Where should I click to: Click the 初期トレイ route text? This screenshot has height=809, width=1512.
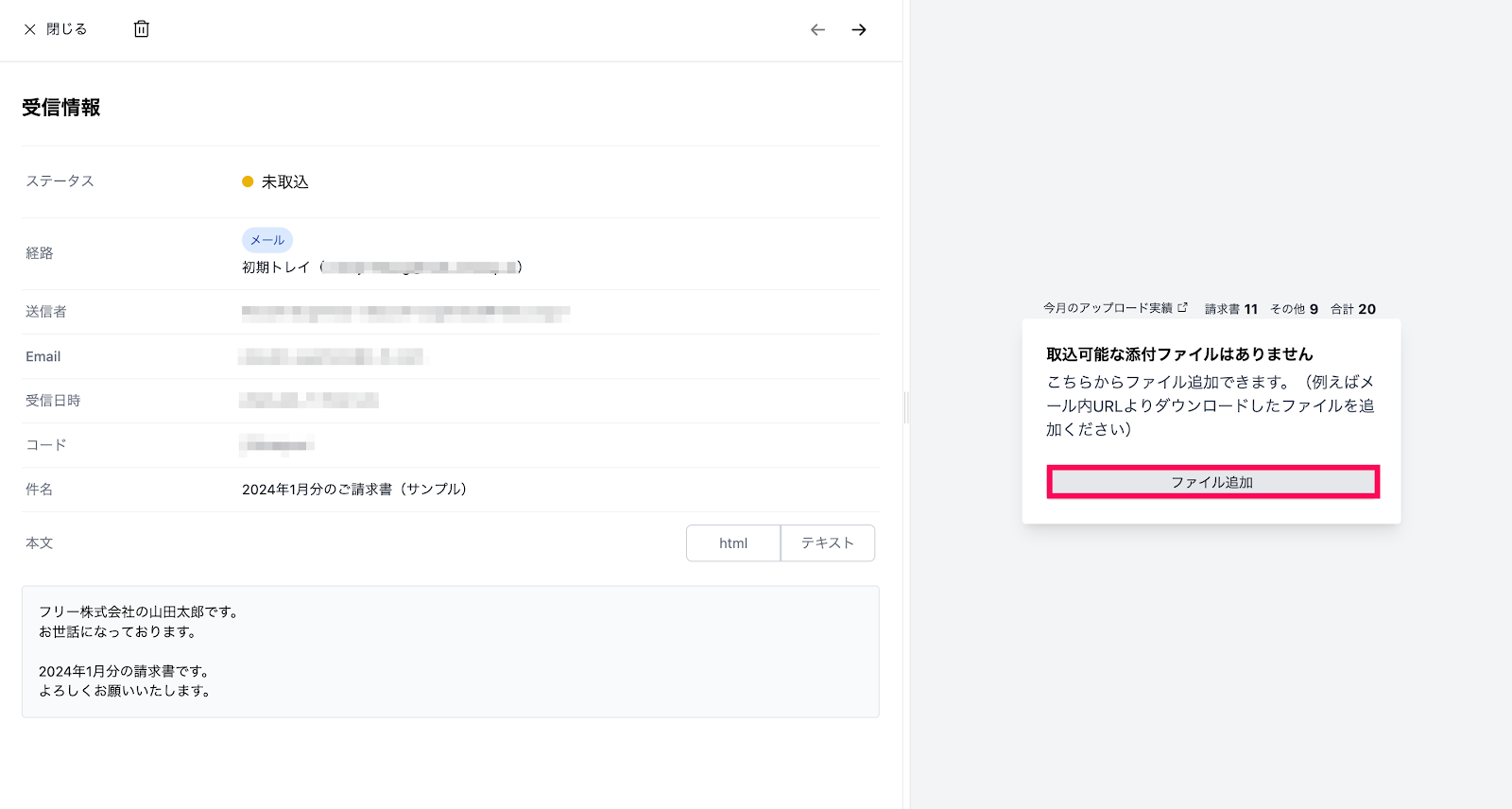[x=276, y=267]
